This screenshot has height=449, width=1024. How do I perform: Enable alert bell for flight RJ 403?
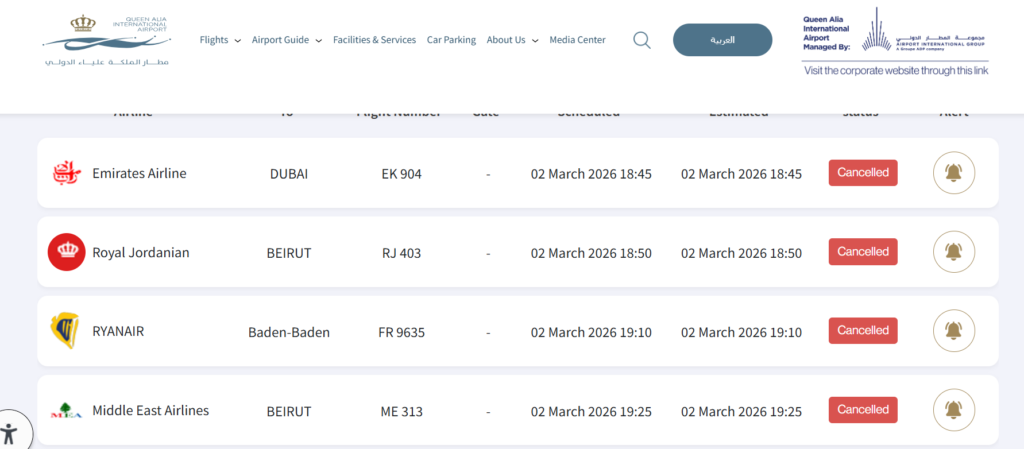[953, 252]
